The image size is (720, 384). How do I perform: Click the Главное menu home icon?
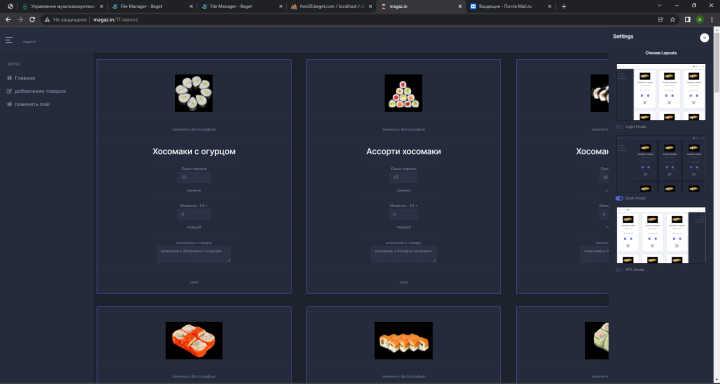[9, 78]
